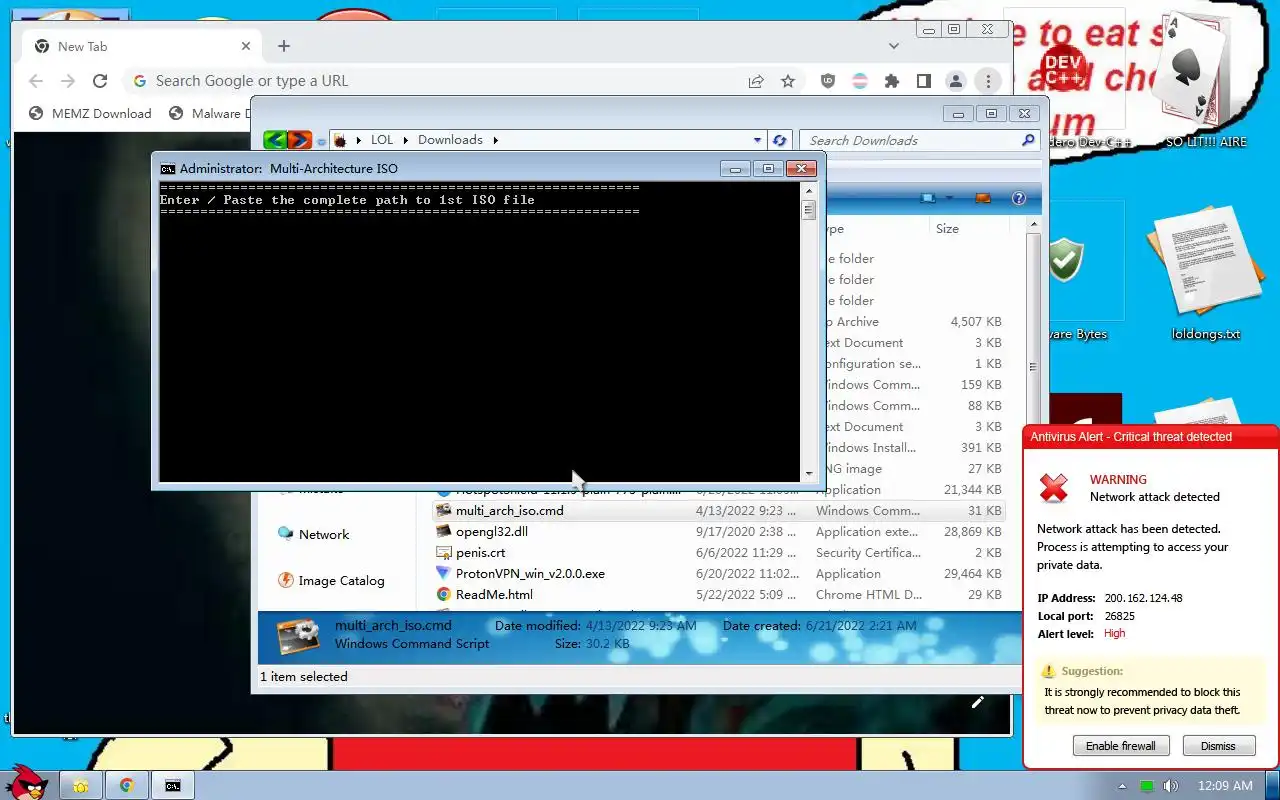
Task: Click the red X warning icon
Action: [1054, 487]
